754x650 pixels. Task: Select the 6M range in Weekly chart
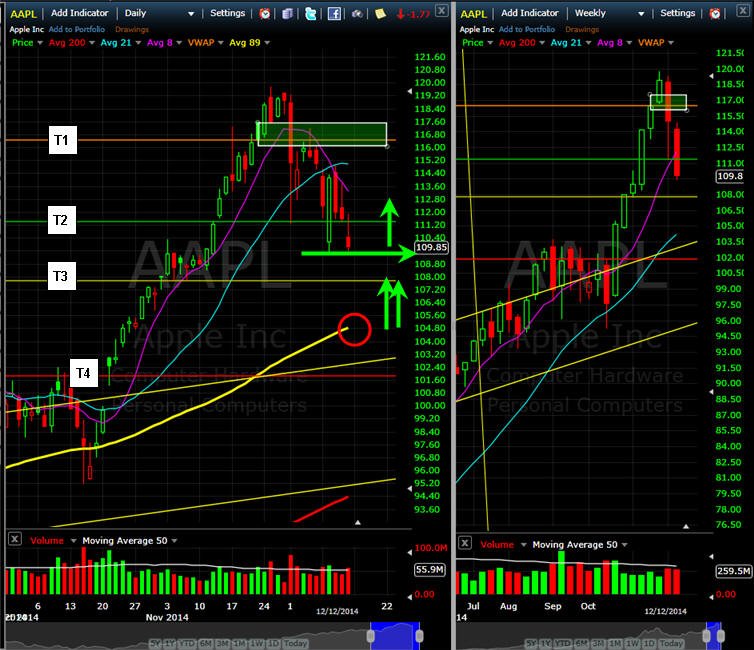coord(582,643)
